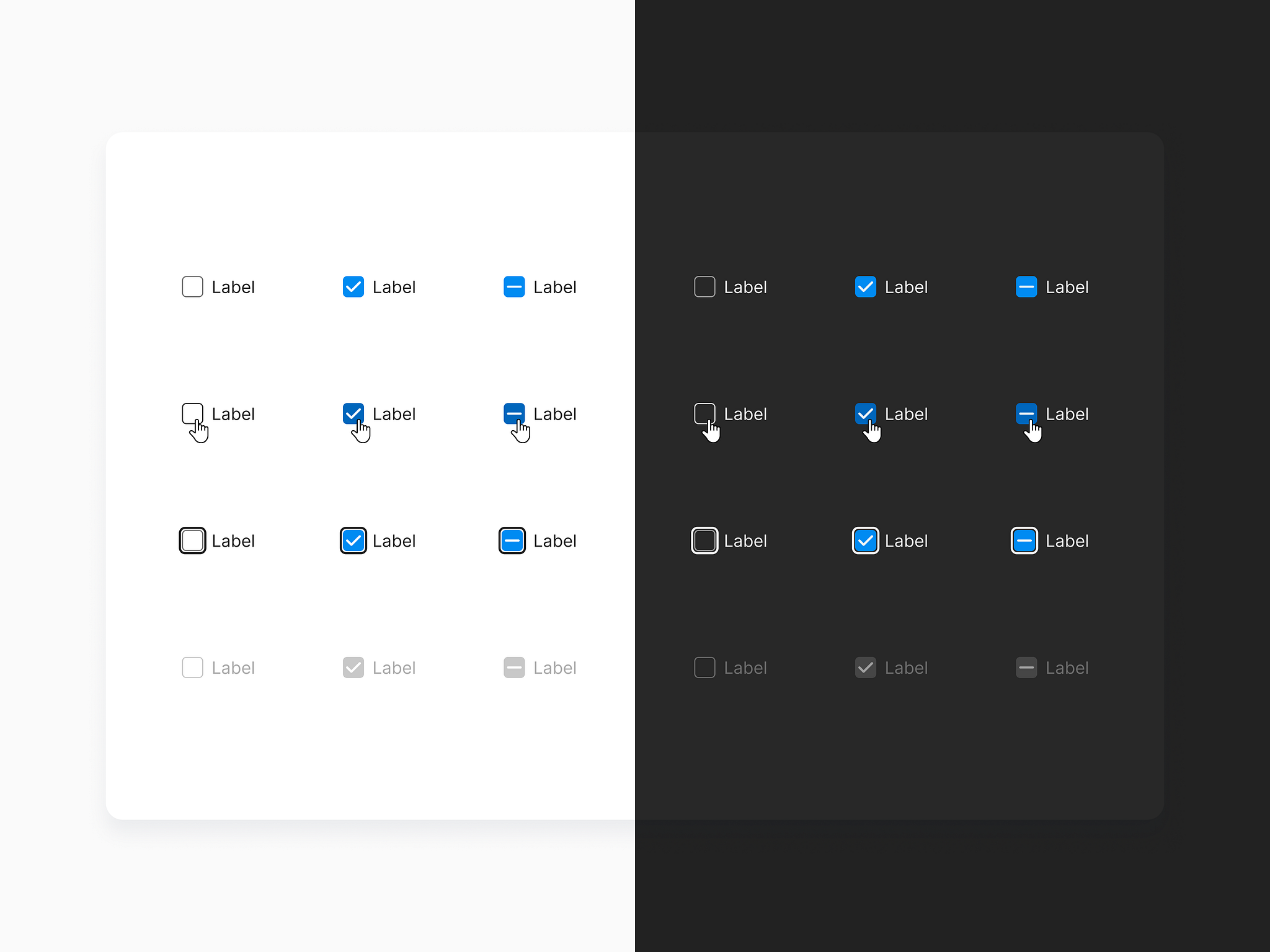This screenshot has height=952, width=1270.
Task: Click the focused checked checkbox in light theme
Action: tap(353, 540)
